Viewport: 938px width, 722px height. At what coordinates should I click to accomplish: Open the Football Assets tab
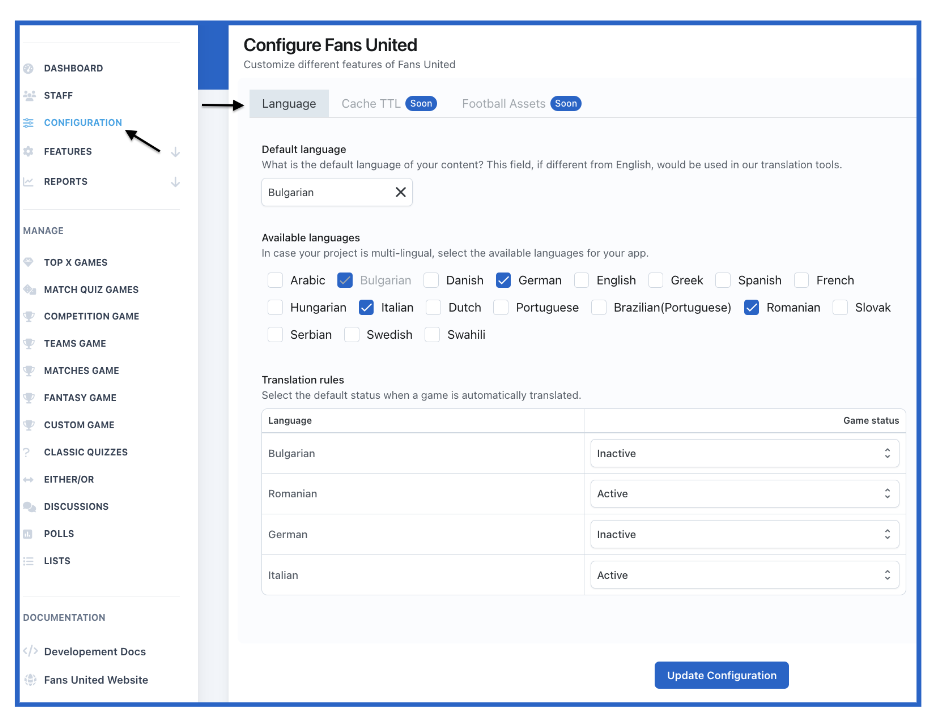[521, 103]
